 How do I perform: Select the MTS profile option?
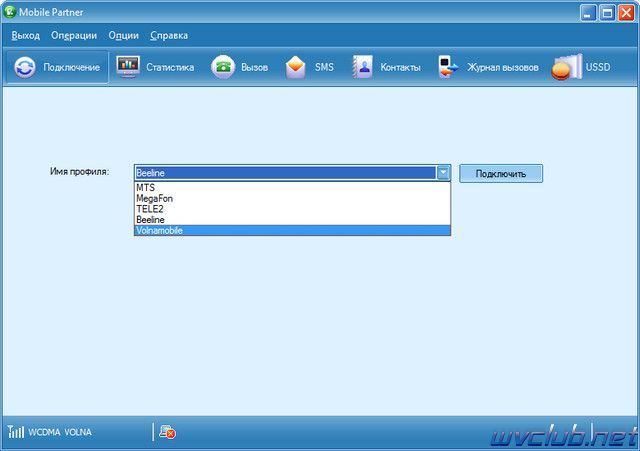(x=292, y=187)
